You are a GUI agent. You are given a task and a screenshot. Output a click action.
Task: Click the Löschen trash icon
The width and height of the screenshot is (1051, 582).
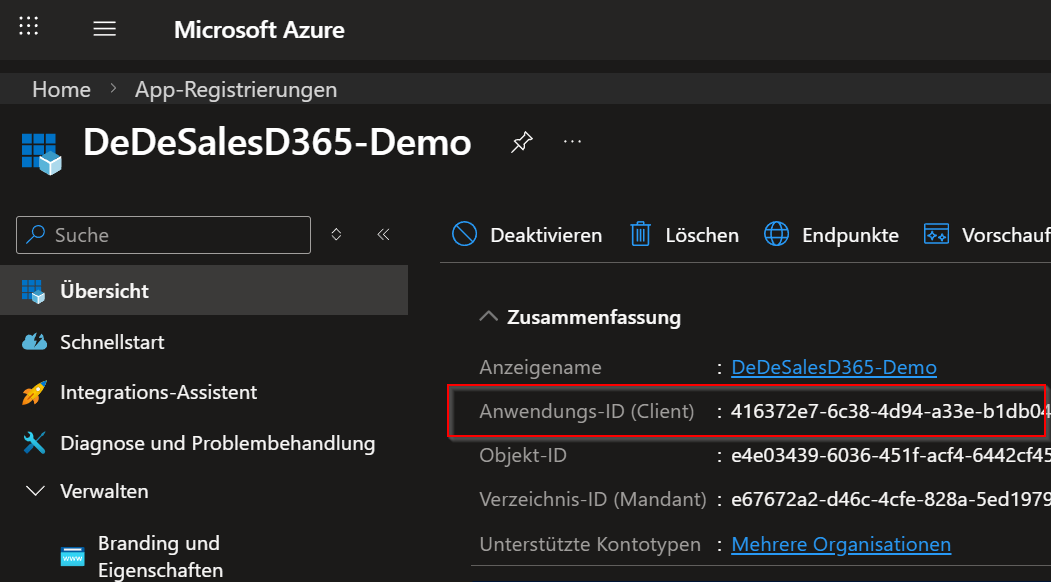pyautogui.click(x=641, y=234)
